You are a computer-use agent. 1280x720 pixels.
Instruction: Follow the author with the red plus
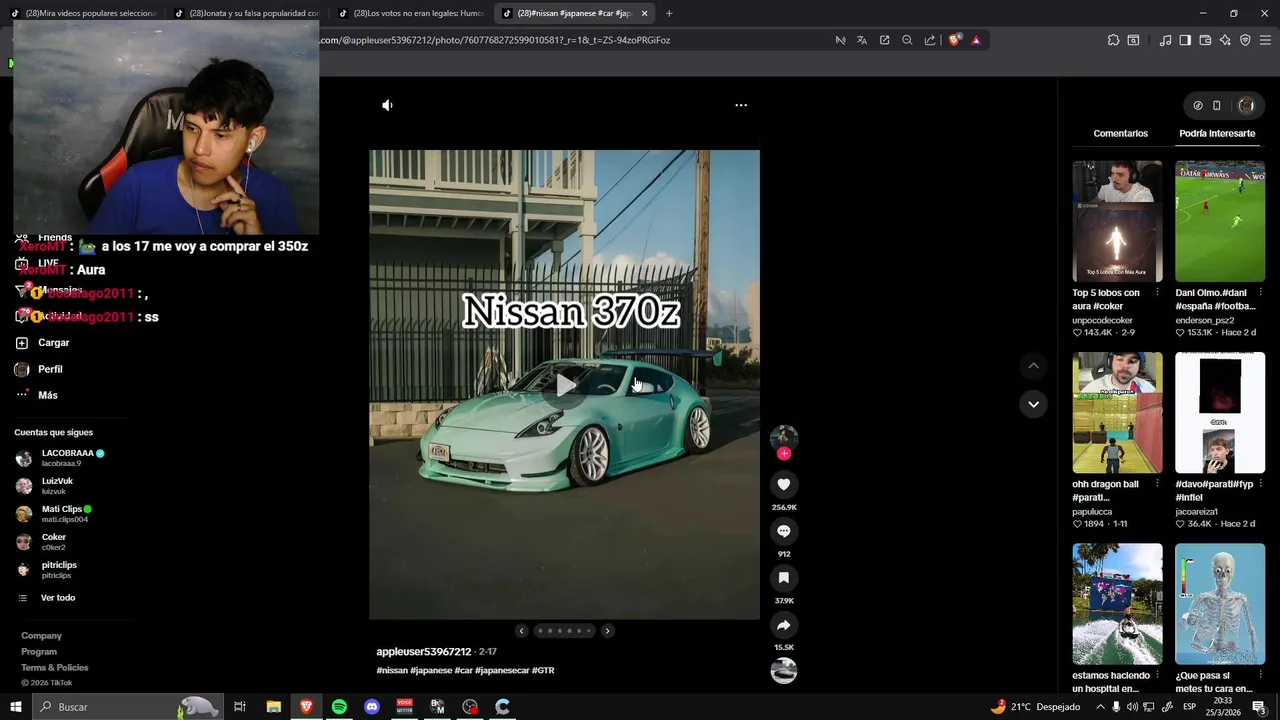pos(784,454)
